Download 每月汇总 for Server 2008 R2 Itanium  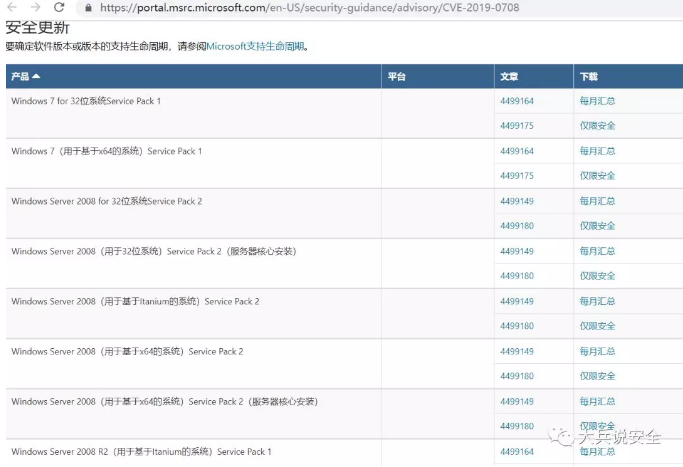coord(597,452)
